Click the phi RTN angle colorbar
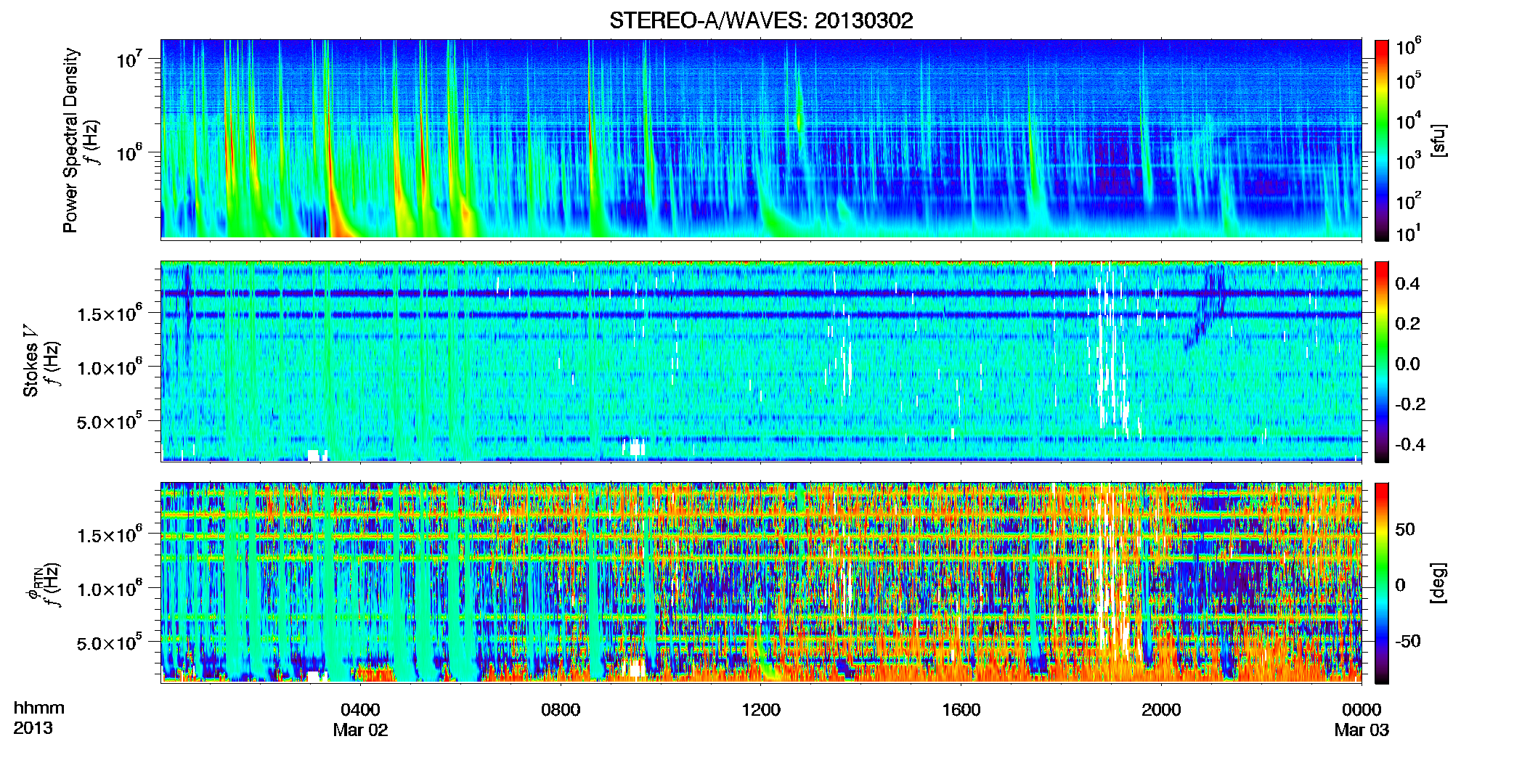The height and width of the screenshot is (784, 1522). pos(1382,583)
